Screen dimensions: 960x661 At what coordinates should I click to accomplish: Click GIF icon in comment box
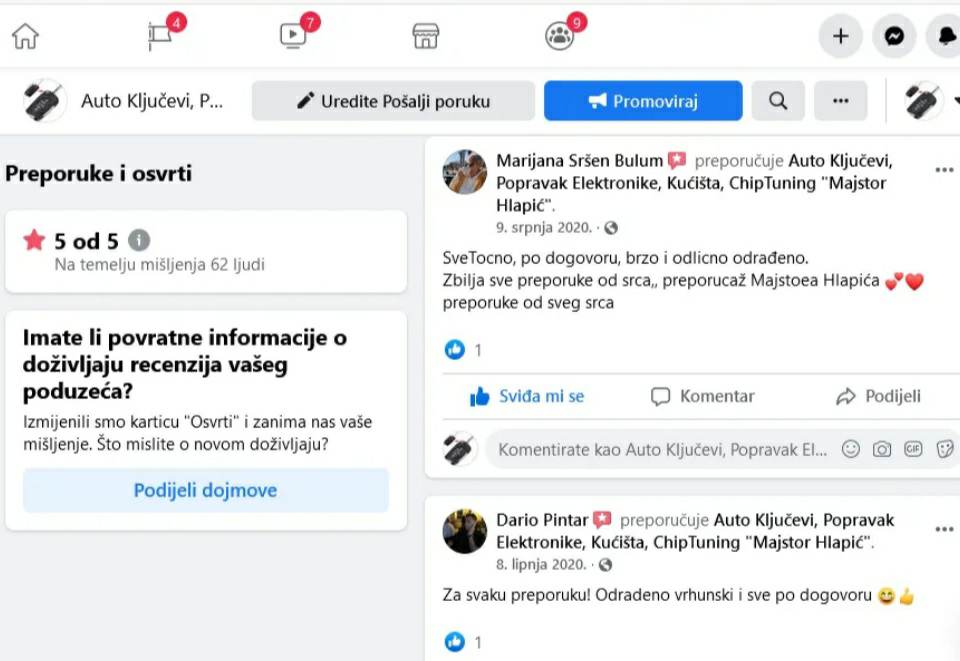pyautogui.click(x=913, y=449)
